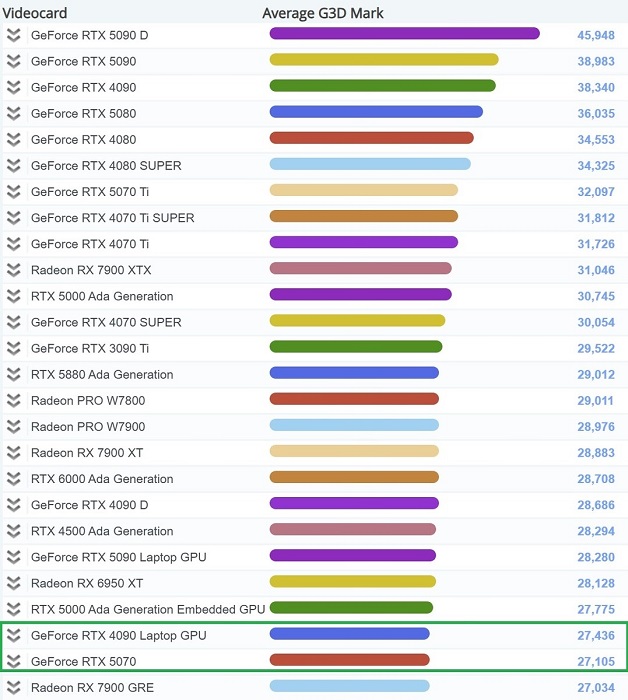
Task: Click score 29,011 for Radeon PRO W7800
Action: (x=595, y=400)
